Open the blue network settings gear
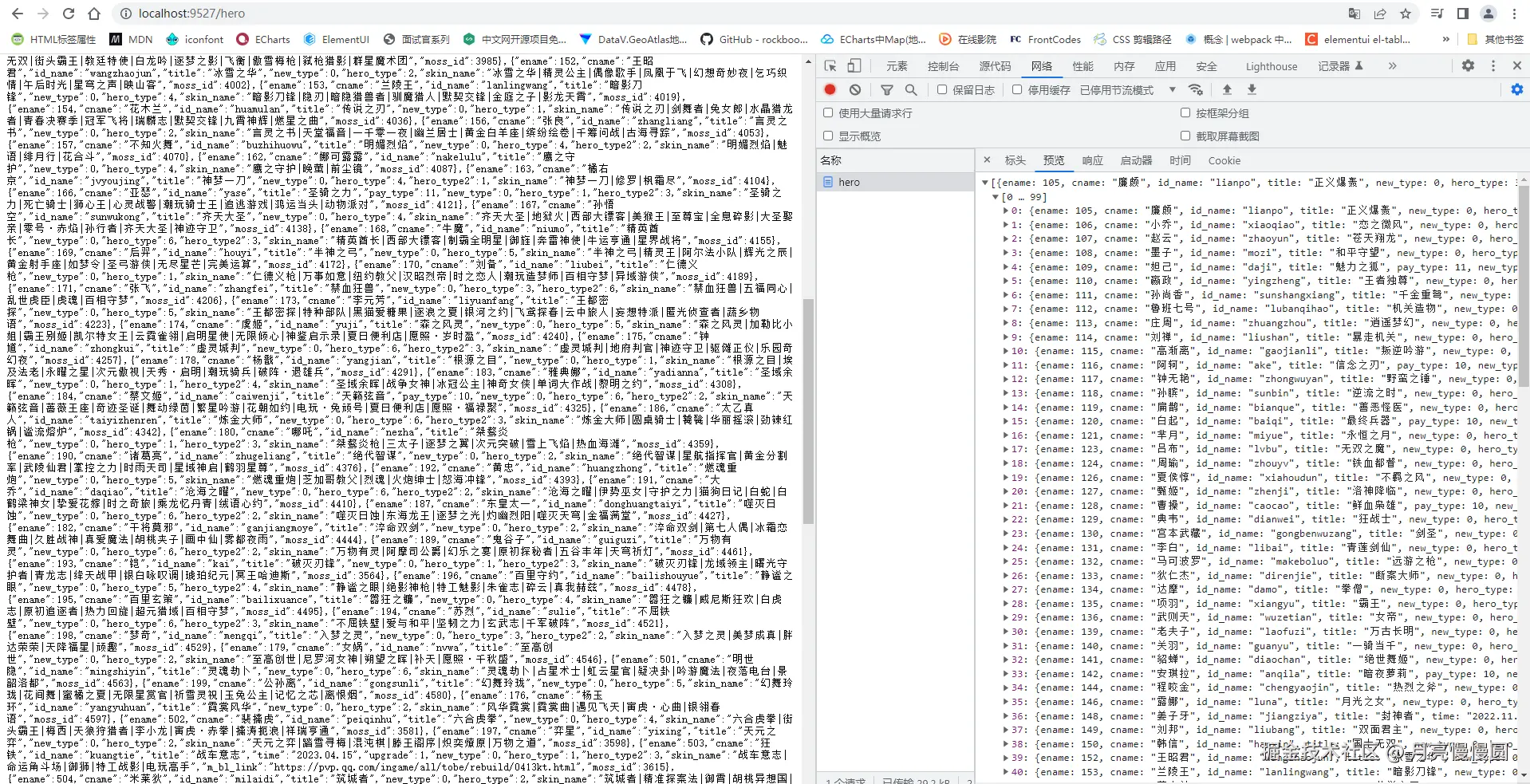1530x784 pixels. click(x=1517, y=90)
